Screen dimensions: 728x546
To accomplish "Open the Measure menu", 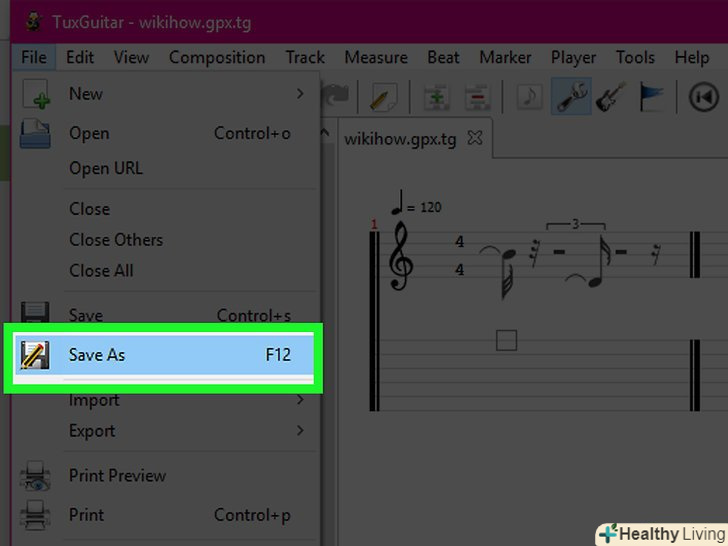I will click(x=376, y=58).
